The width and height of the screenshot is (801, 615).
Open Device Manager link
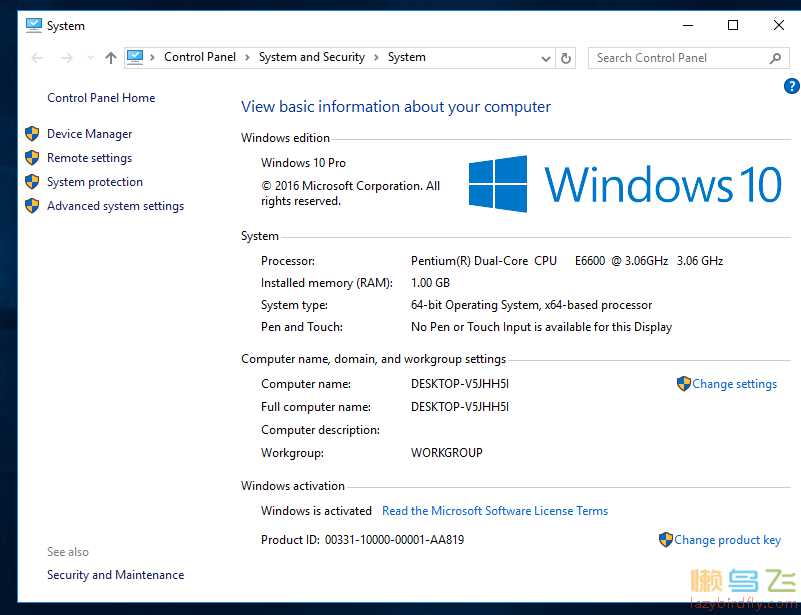(x=89, y=134)
